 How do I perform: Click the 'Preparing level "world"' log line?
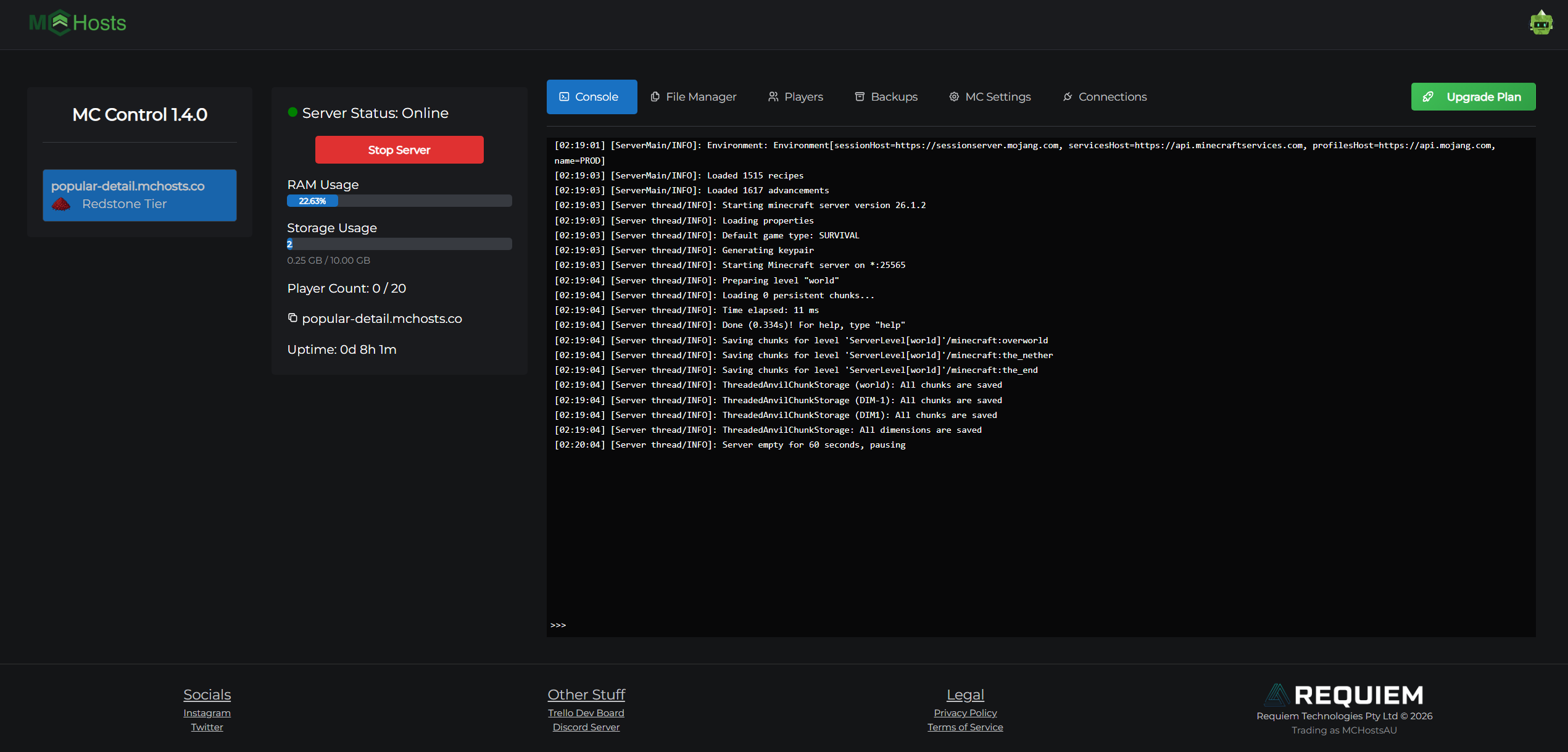click(x=697, y=280)
